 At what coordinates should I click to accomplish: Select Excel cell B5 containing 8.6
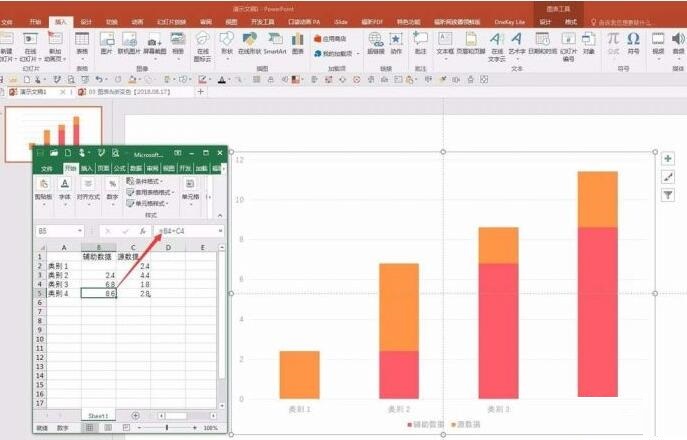99,294
